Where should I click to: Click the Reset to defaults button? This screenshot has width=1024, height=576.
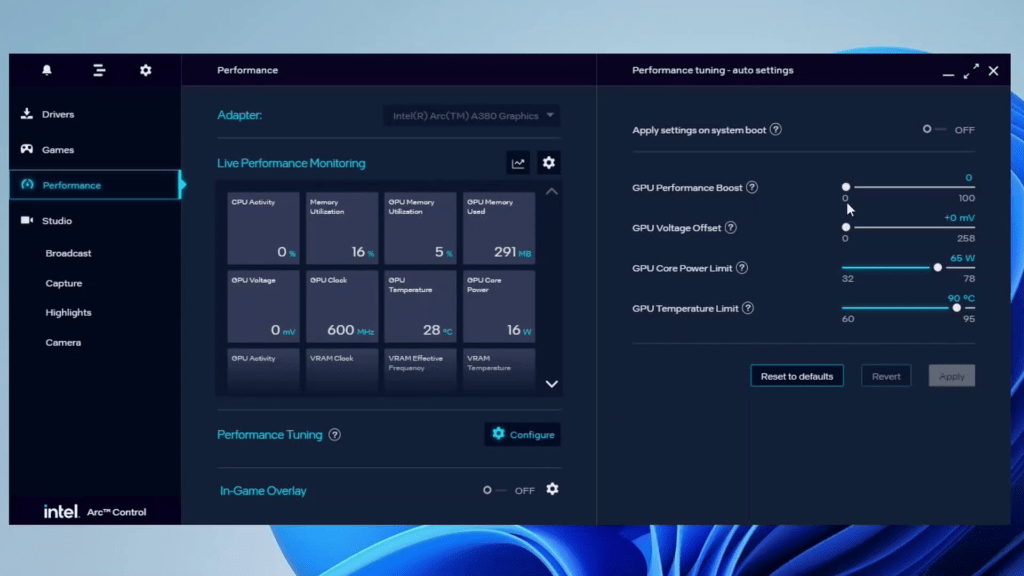click(x=797, y=376)
